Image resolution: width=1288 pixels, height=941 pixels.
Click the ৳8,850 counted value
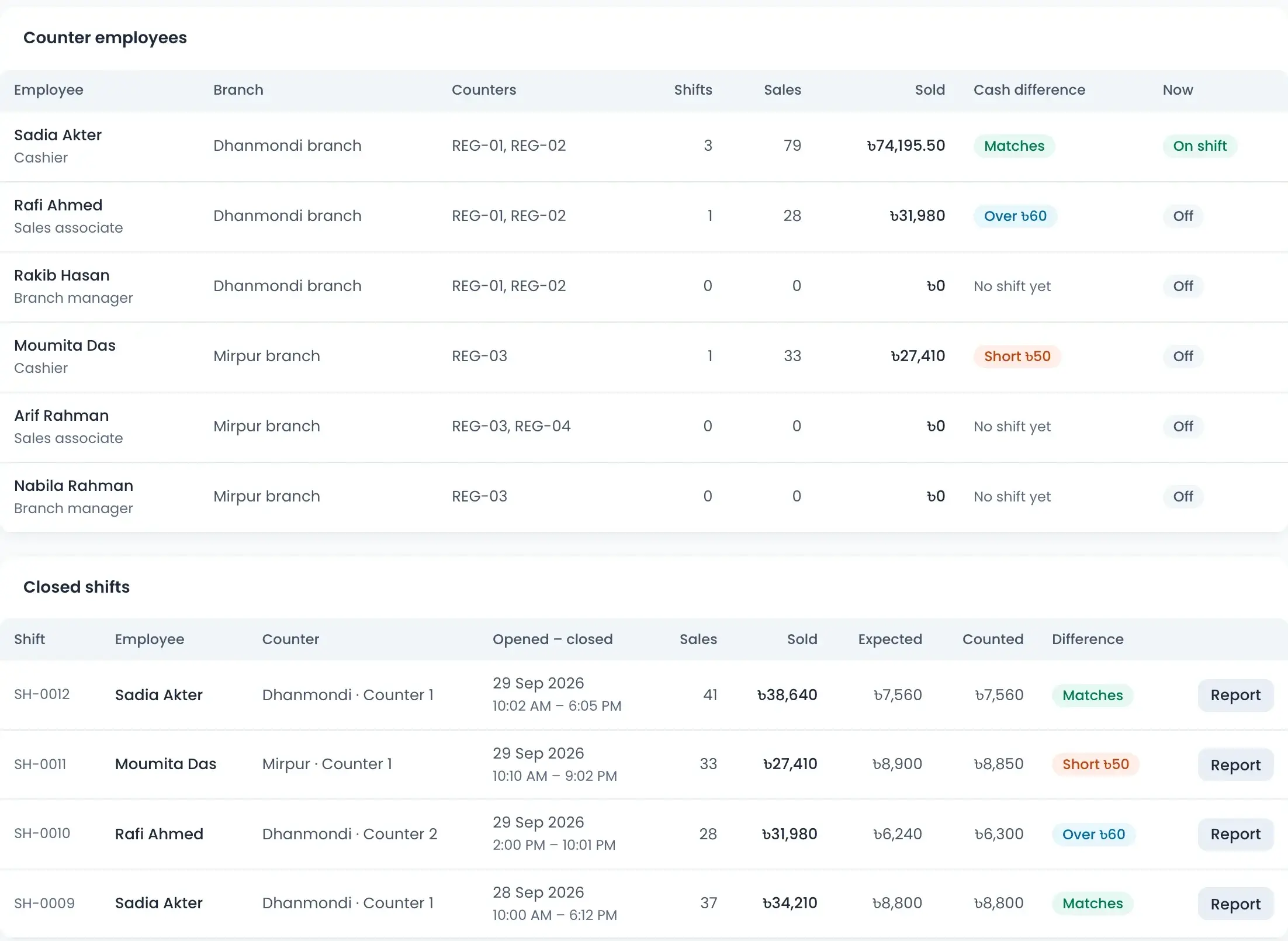(999, 764)
